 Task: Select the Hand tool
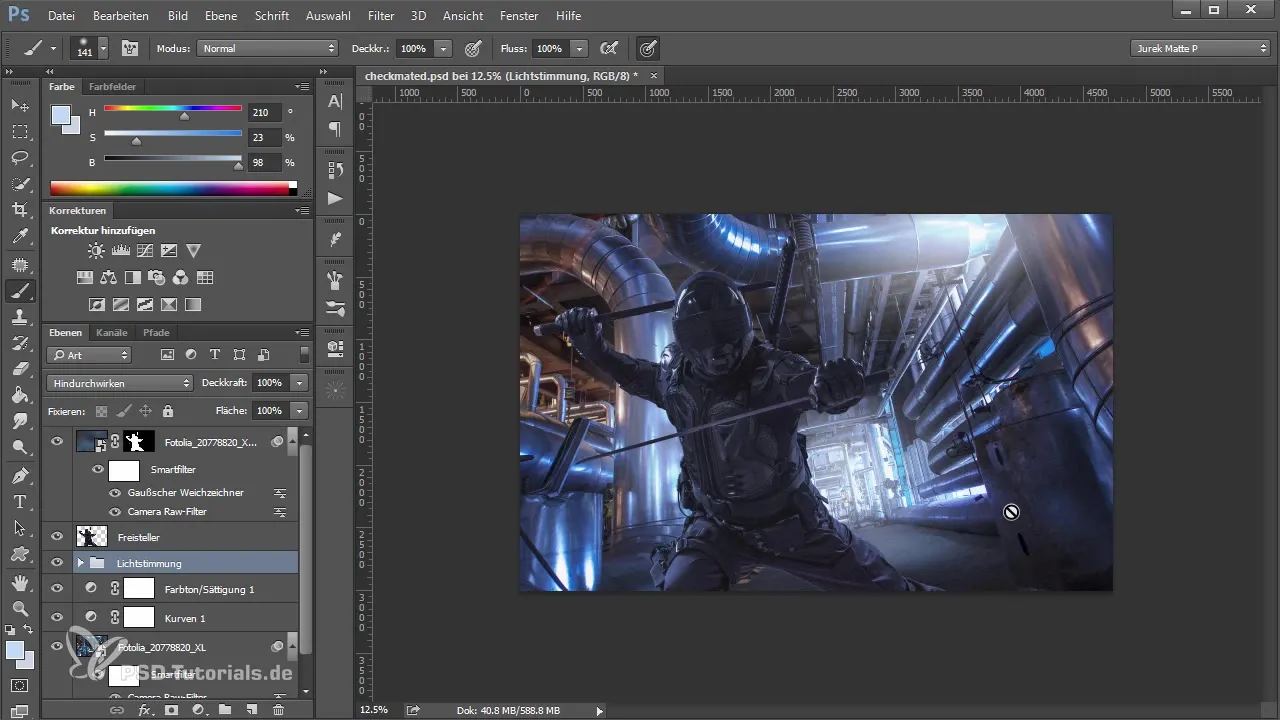(x=19, y=581)
